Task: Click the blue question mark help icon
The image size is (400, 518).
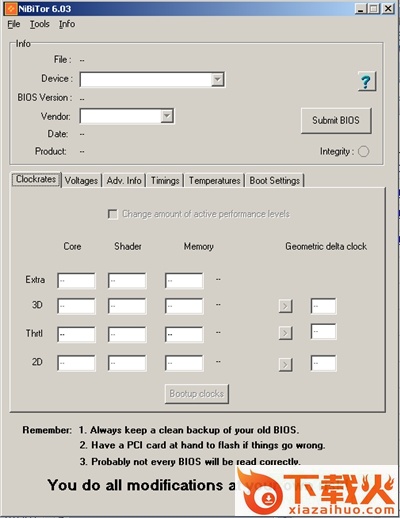Action: point(367,81)
